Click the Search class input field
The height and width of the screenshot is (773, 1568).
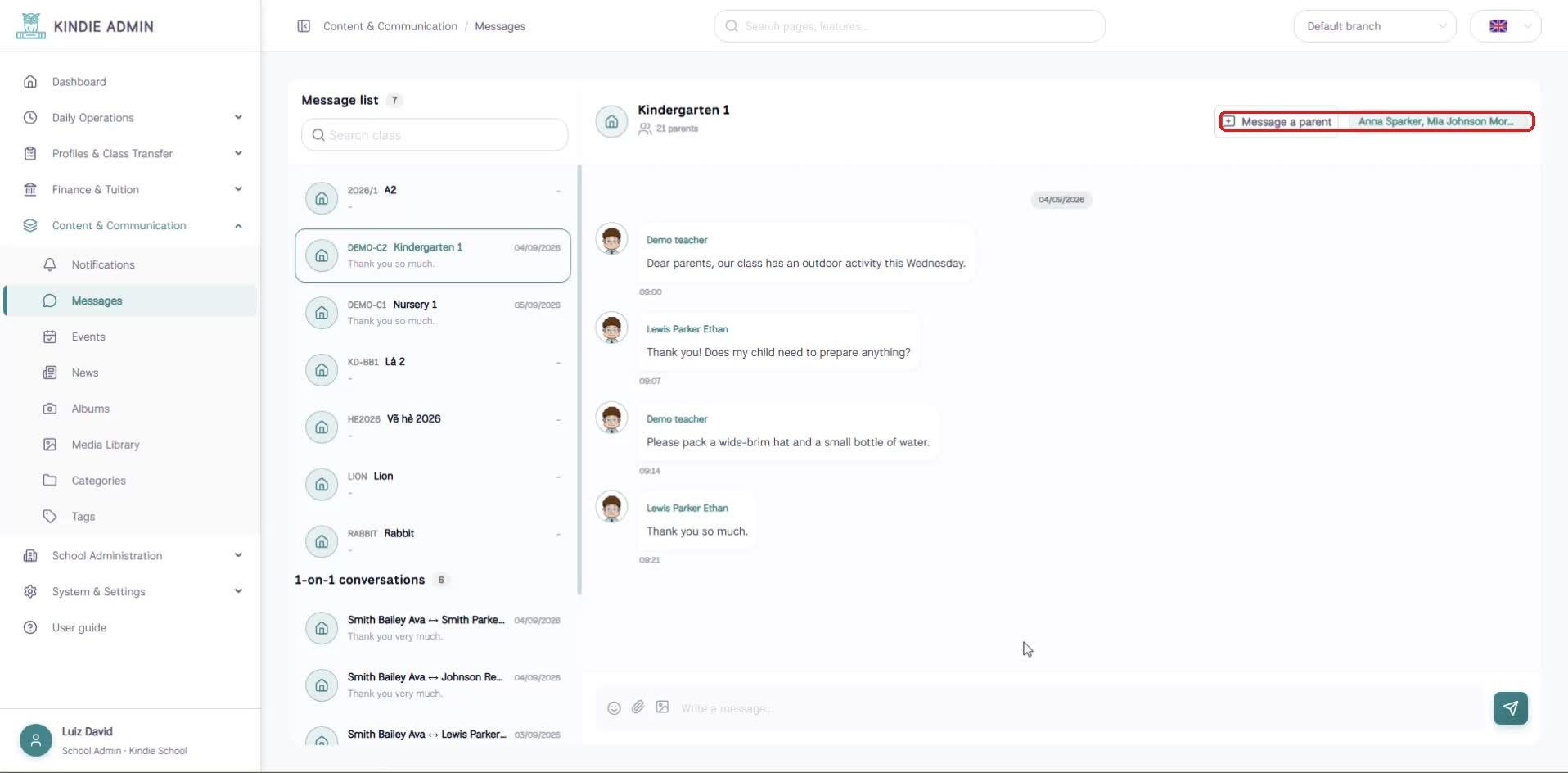(x=435, y=135)
